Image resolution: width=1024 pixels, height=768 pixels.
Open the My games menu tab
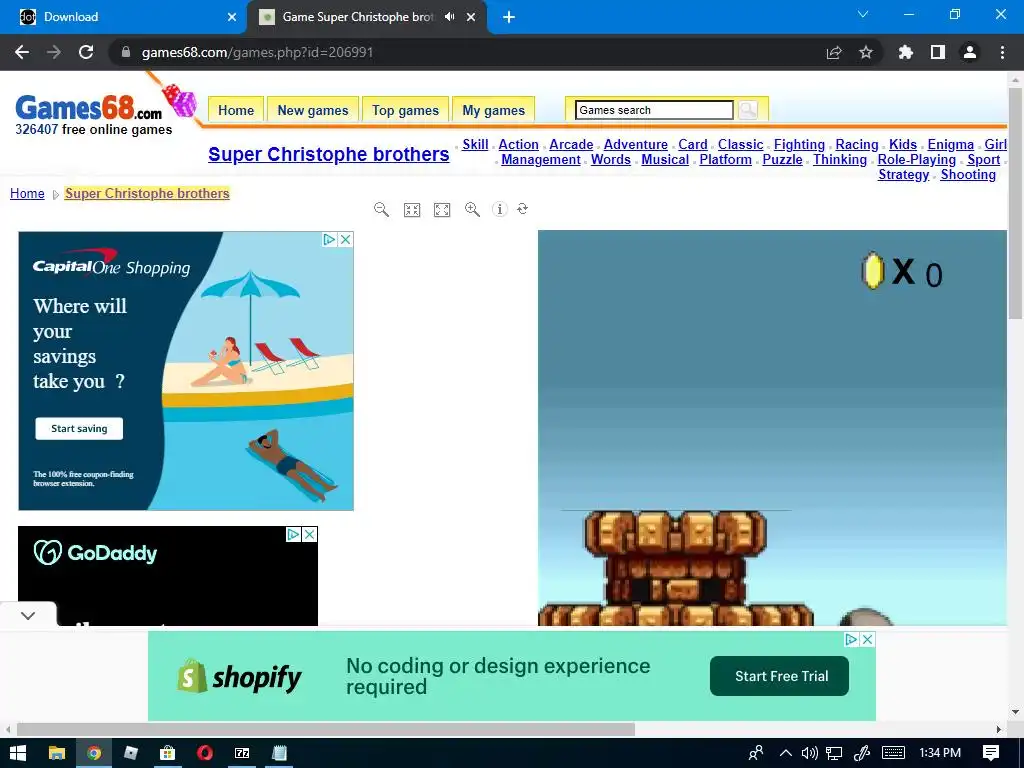494,110
